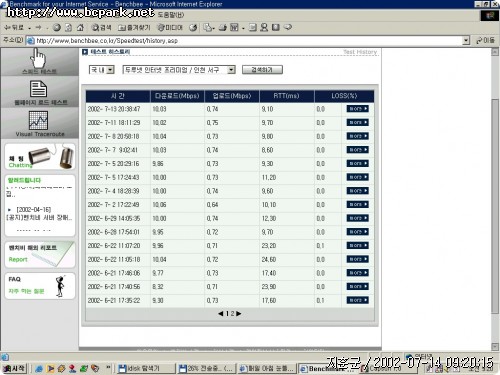Expand hidden quick launch items chevron
This screenshot has width=500, height=375.
pos(108,368)
